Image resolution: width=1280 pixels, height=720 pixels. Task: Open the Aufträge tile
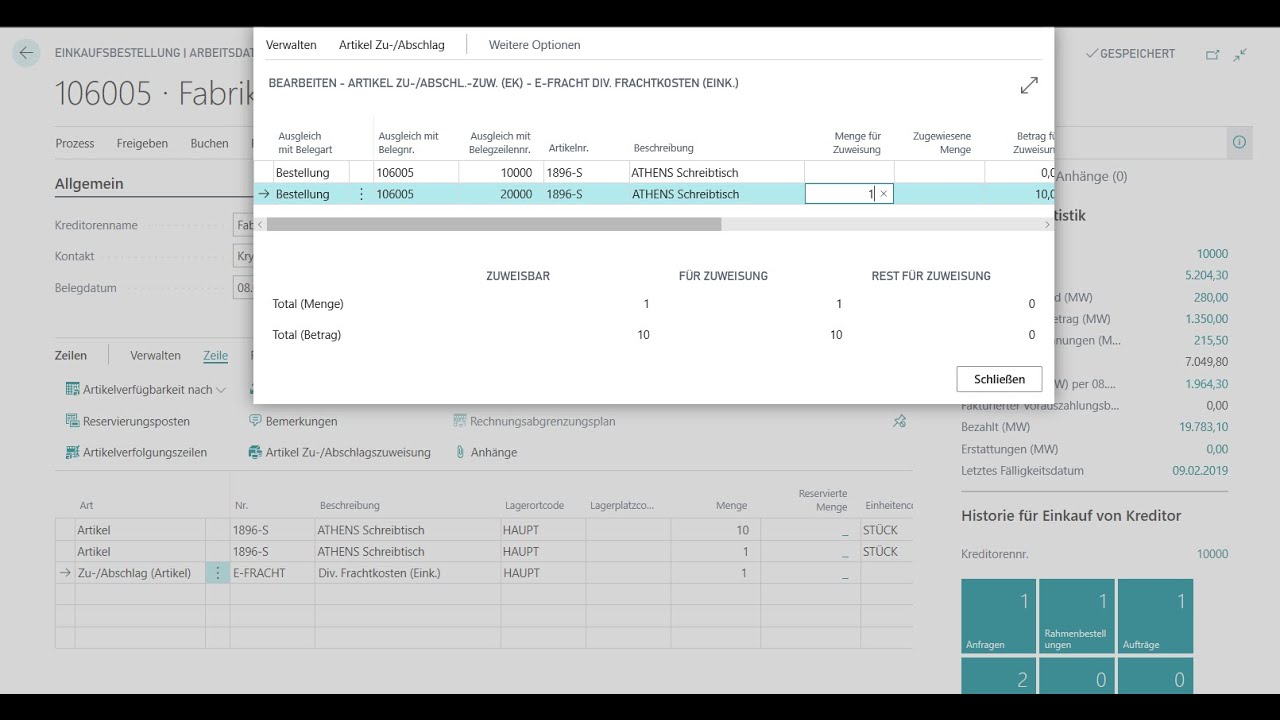click(x=1155, y=616)
